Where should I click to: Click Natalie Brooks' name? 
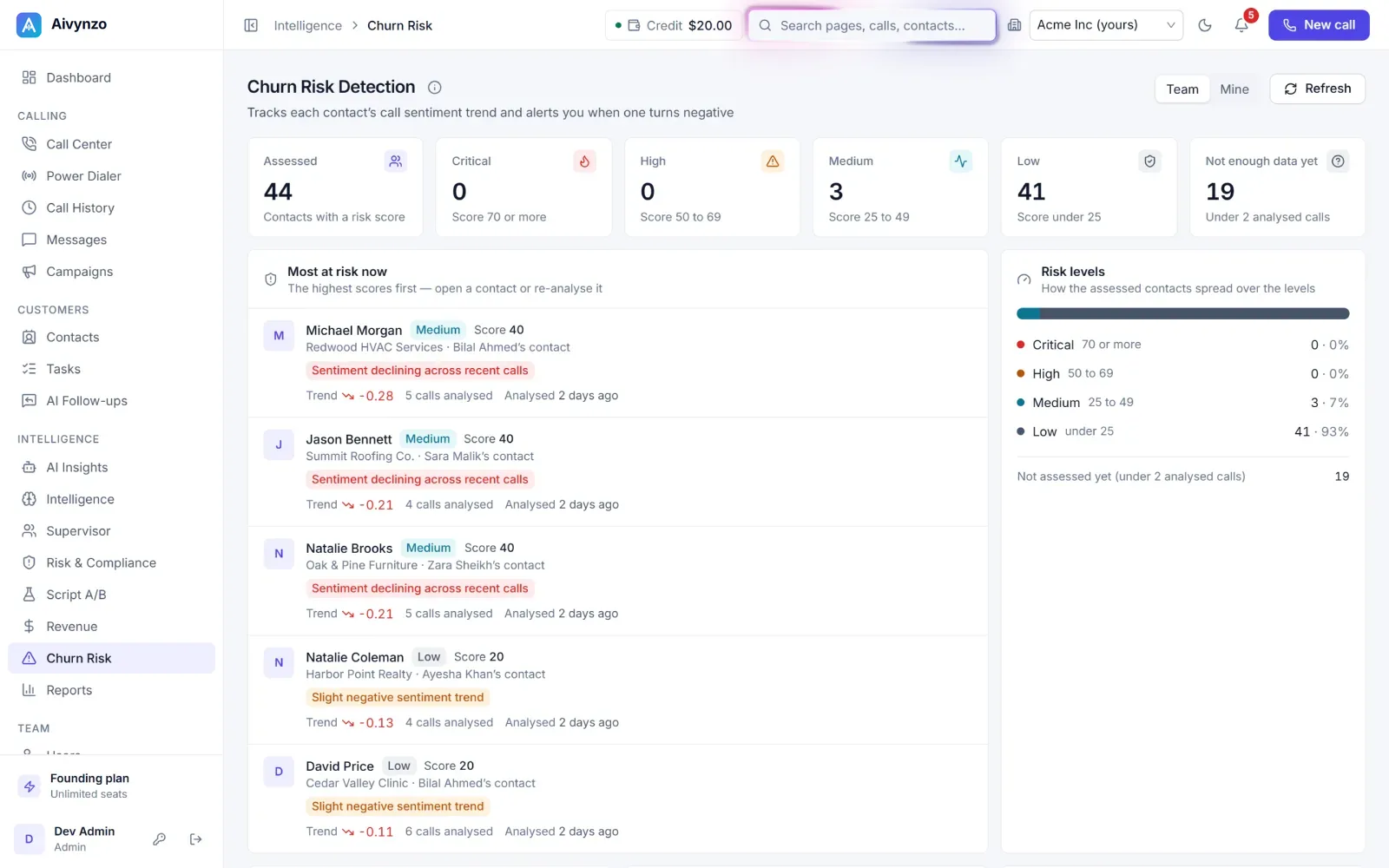pyautogui.click(x=349, y=549)
